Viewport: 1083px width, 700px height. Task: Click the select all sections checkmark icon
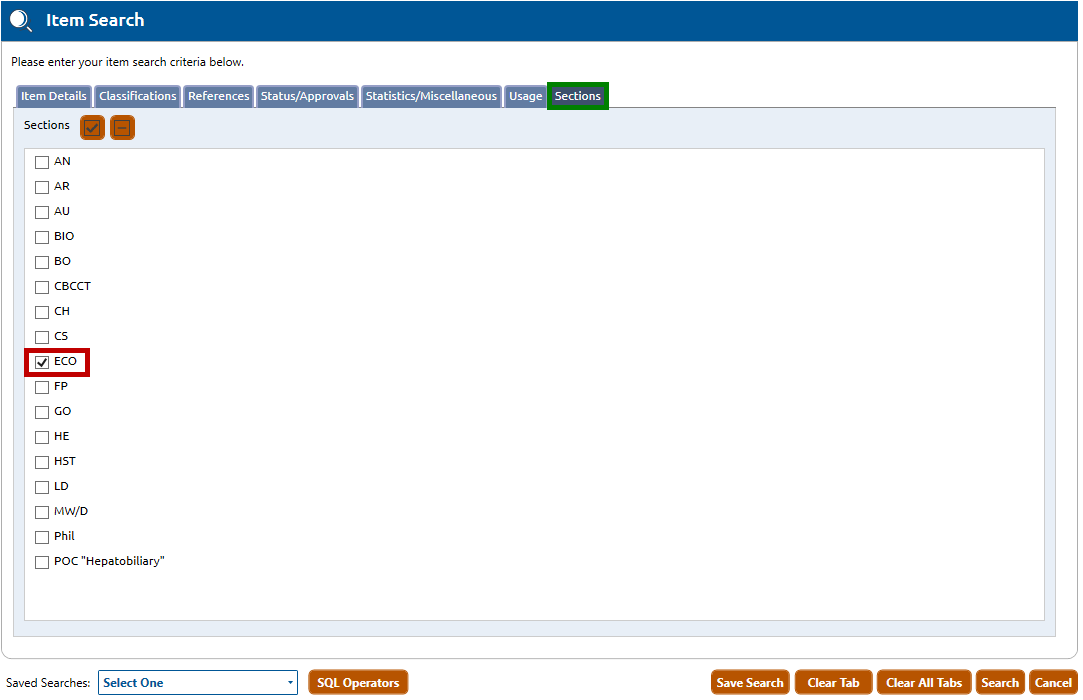tap(93, 127)
